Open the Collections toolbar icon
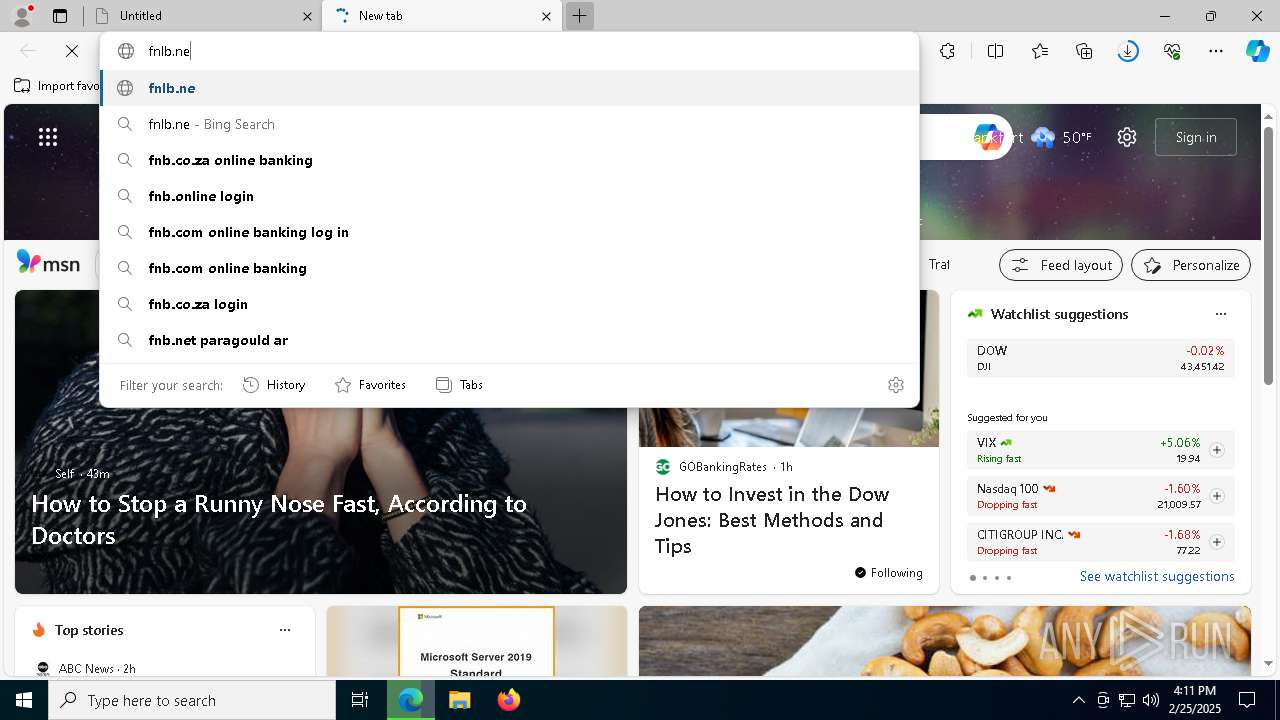 click(x=1084, y=51)
